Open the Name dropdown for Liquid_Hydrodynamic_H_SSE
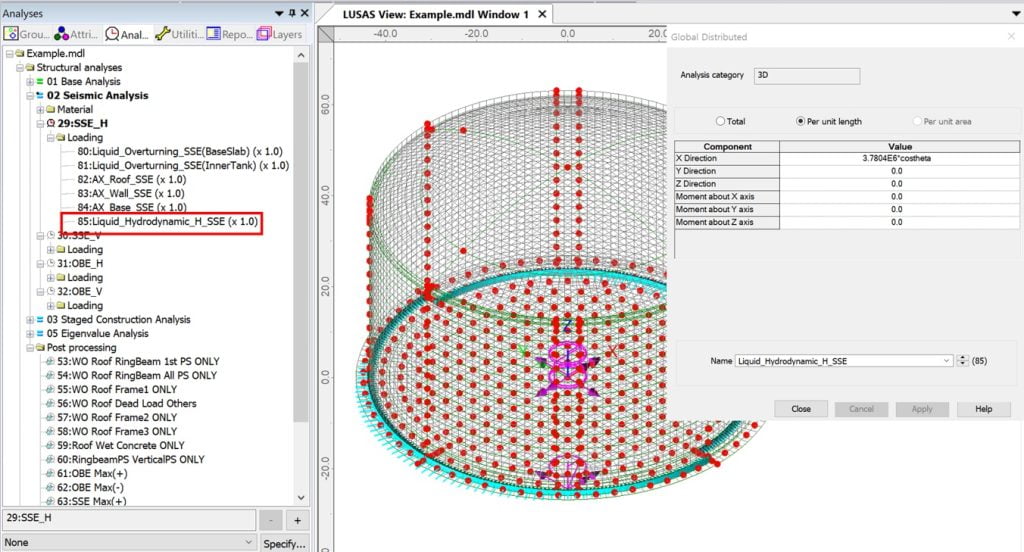The image size is (1024, 552). [x=946, y=360]
